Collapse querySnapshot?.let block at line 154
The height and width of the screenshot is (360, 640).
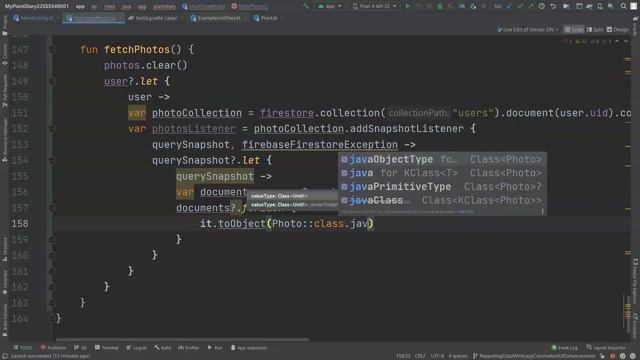(x=52, y=160)
